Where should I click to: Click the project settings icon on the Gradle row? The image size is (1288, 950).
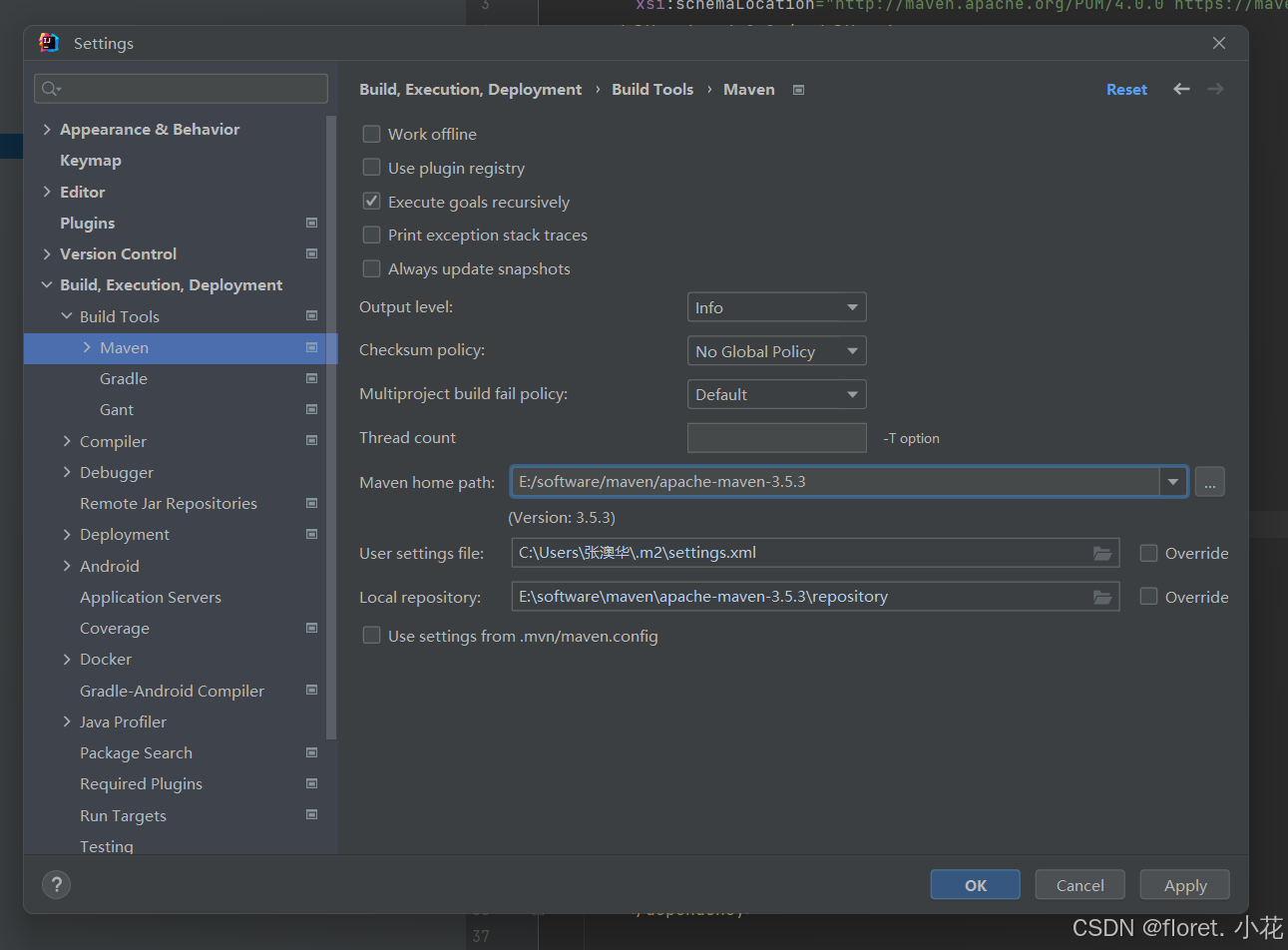[x=311, y=378]
